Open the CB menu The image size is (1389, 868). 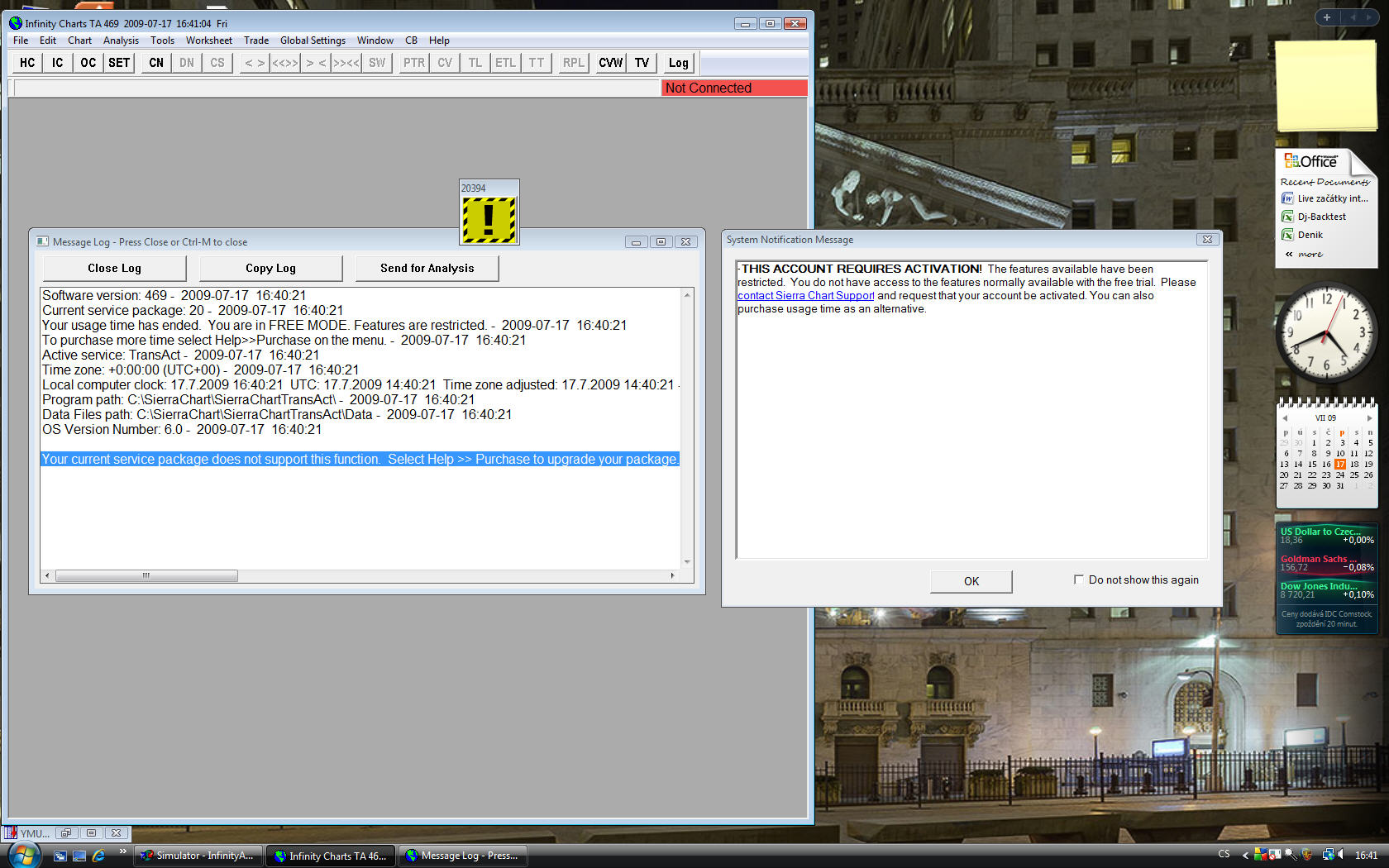tap(411, 41)
